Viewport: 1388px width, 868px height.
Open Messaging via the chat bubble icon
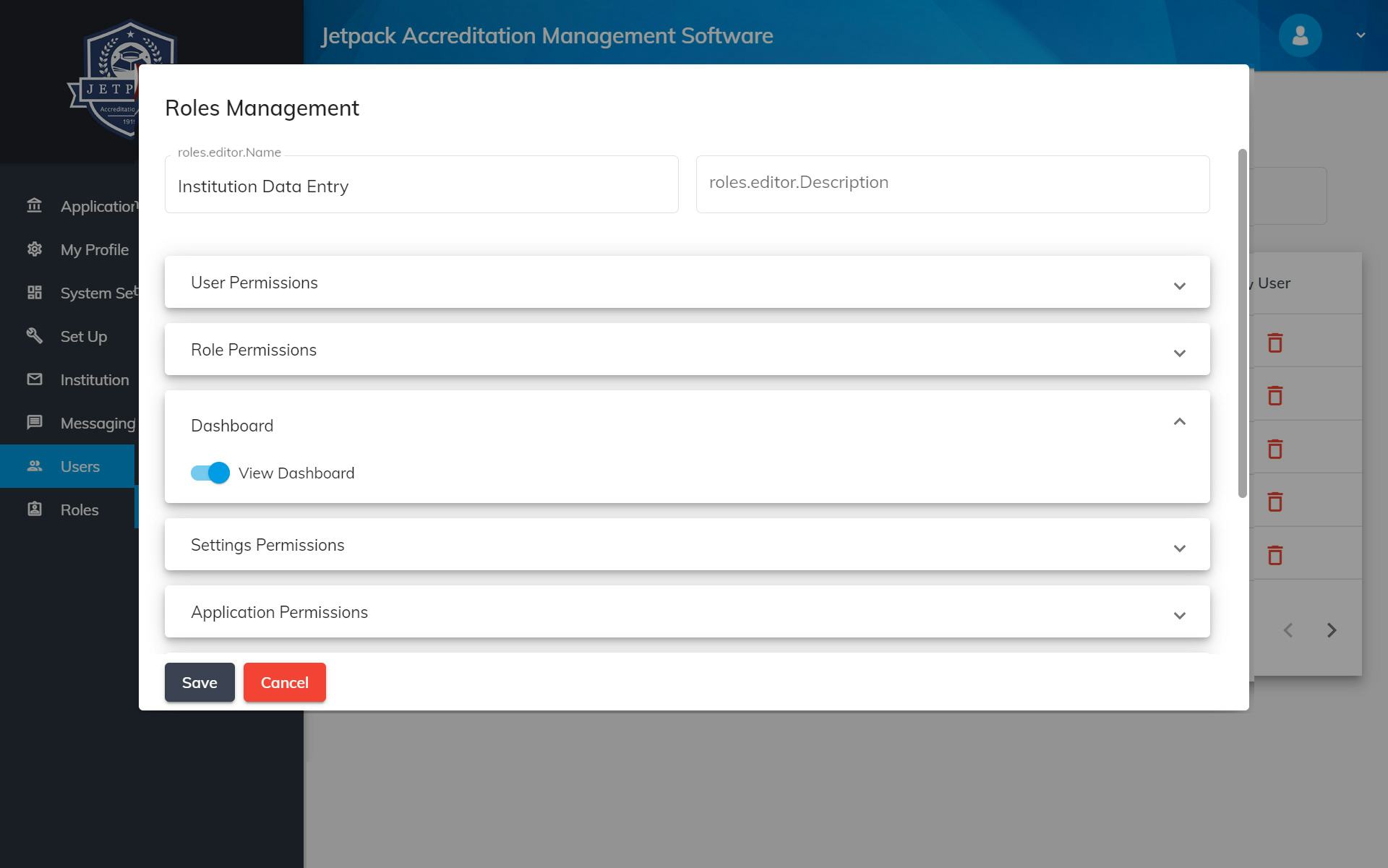pos(34,423)
